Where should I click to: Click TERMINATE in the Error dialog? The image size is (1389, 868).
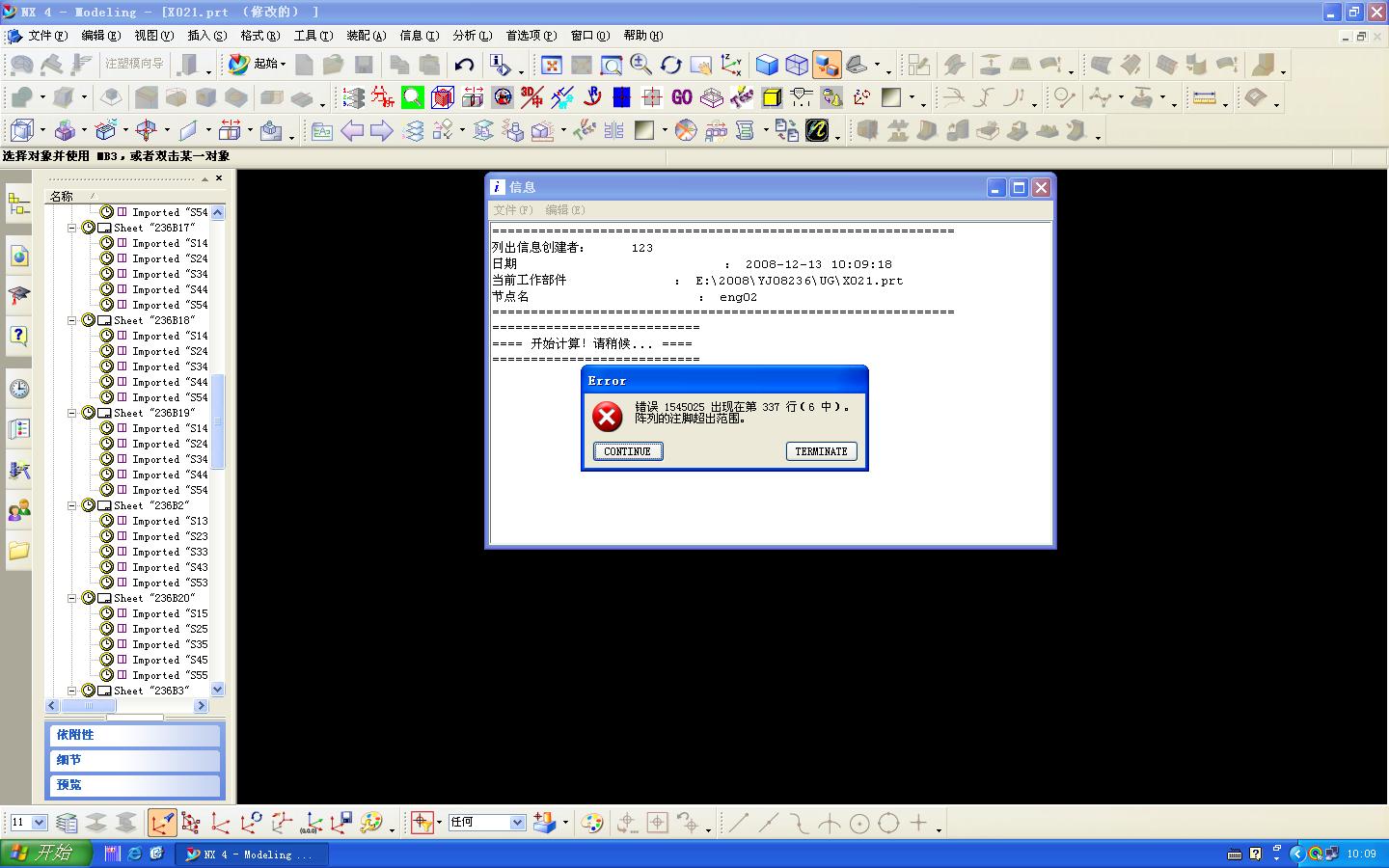[x=821, y=451]
